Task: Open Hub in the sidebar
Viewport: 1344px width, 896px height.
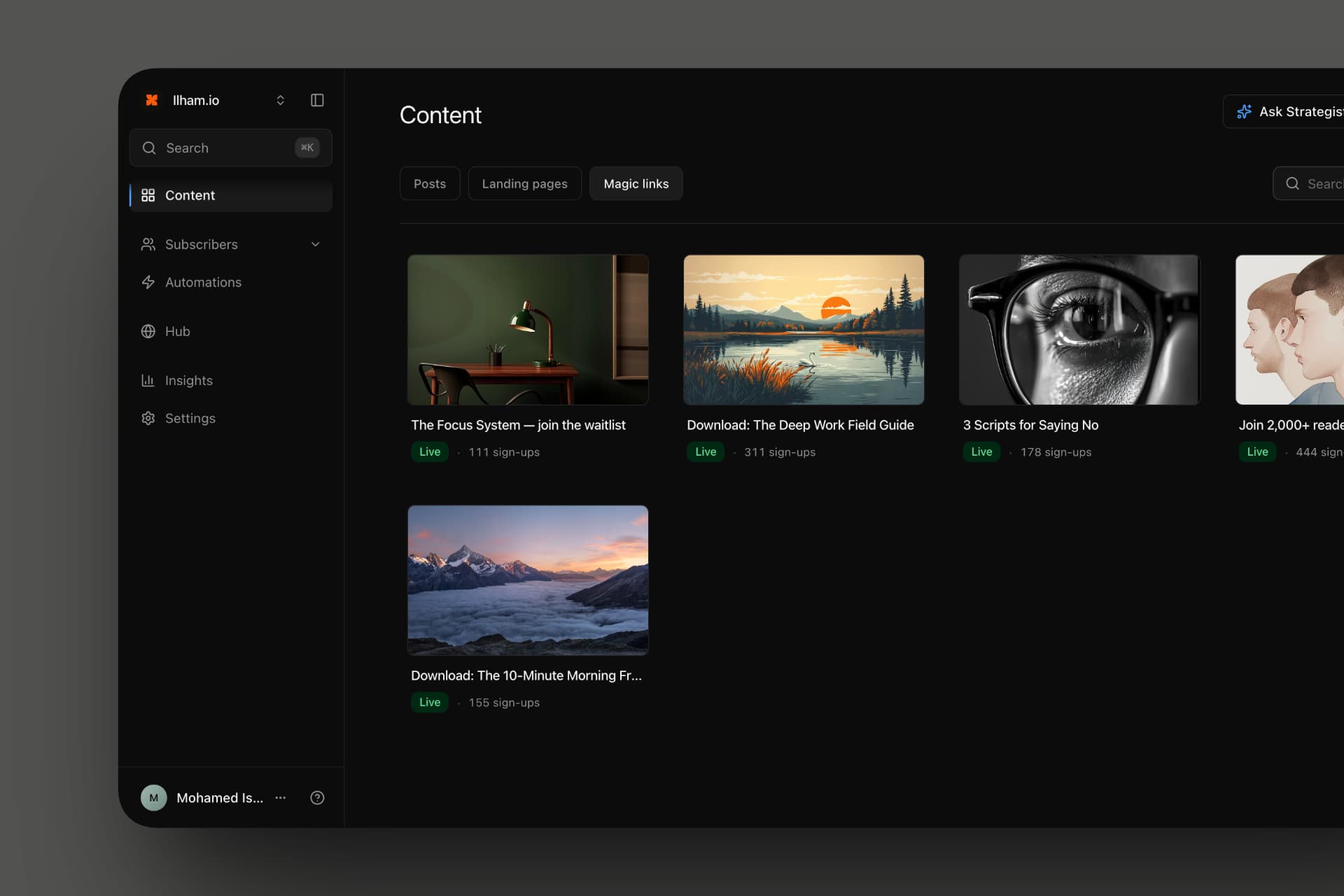Action: 231,331
